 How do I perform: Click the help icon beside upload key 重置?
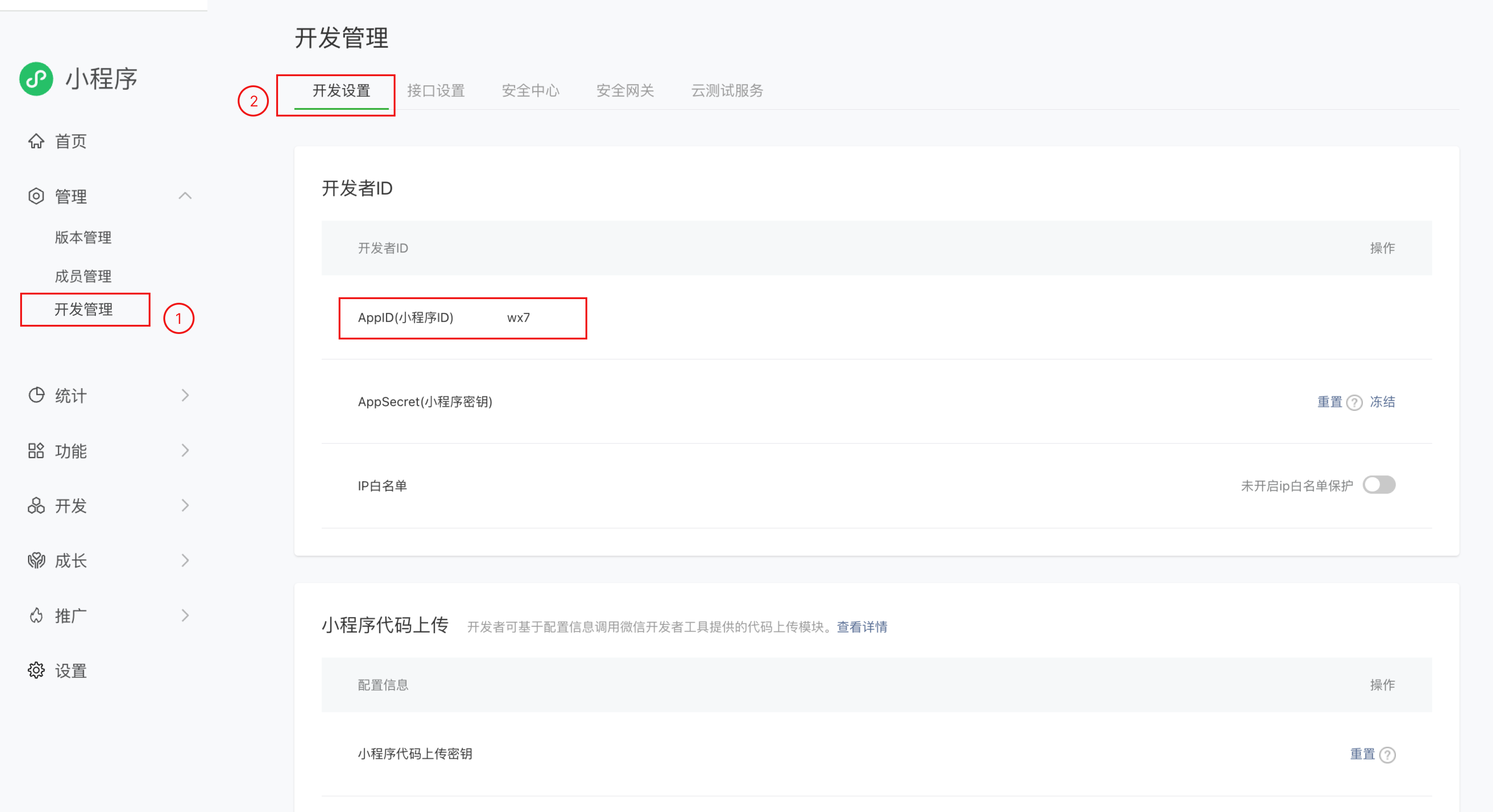point(1387,755)
